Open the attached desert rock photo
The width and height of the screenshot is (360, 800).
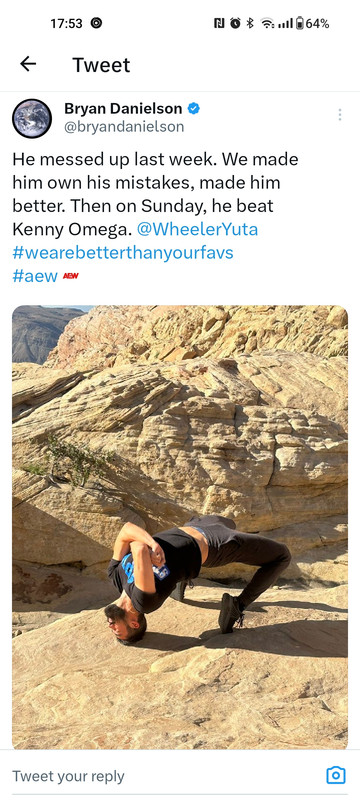[180, 527]
